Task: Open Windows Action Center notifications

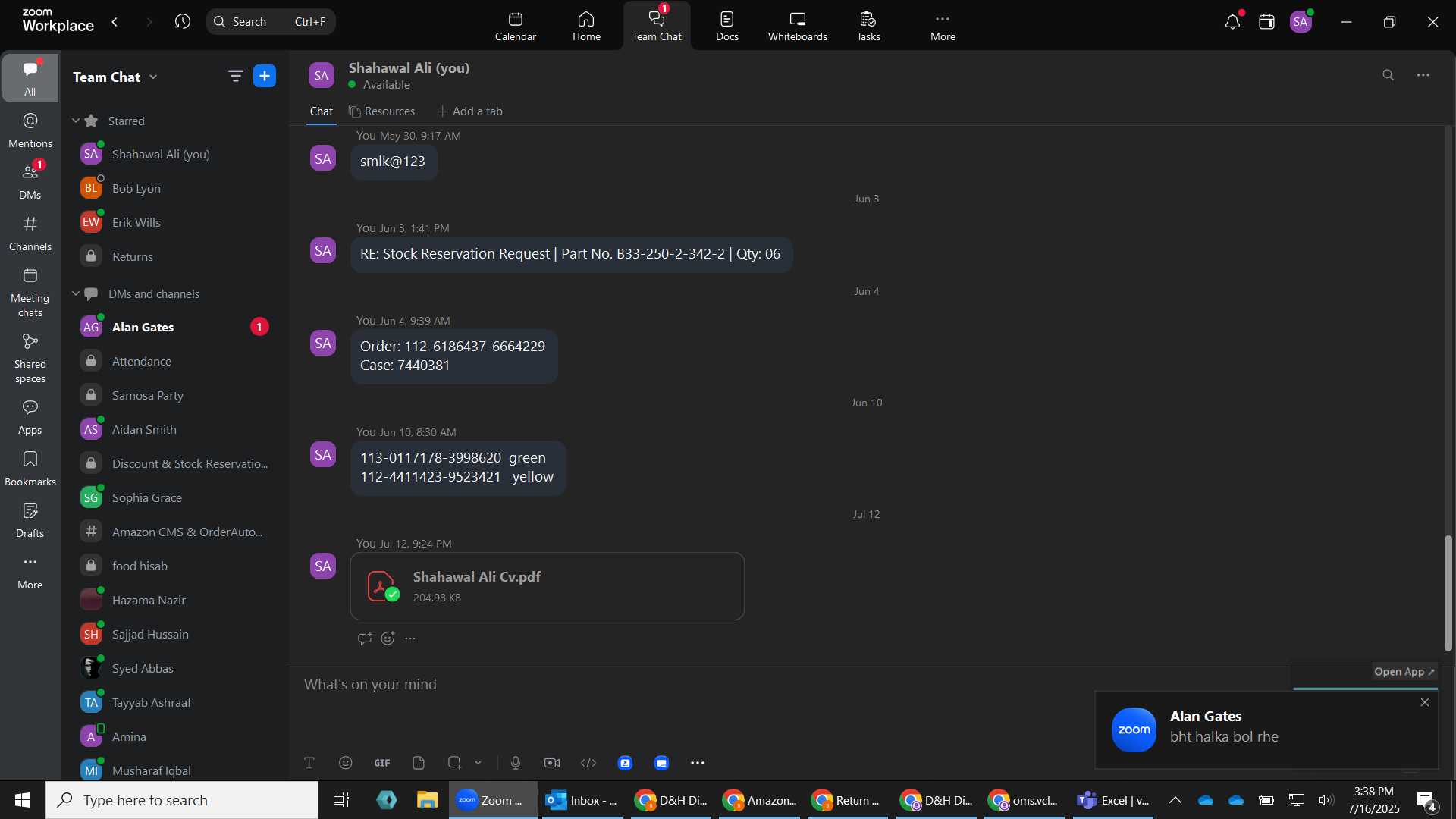Action: coord(1426,800)
